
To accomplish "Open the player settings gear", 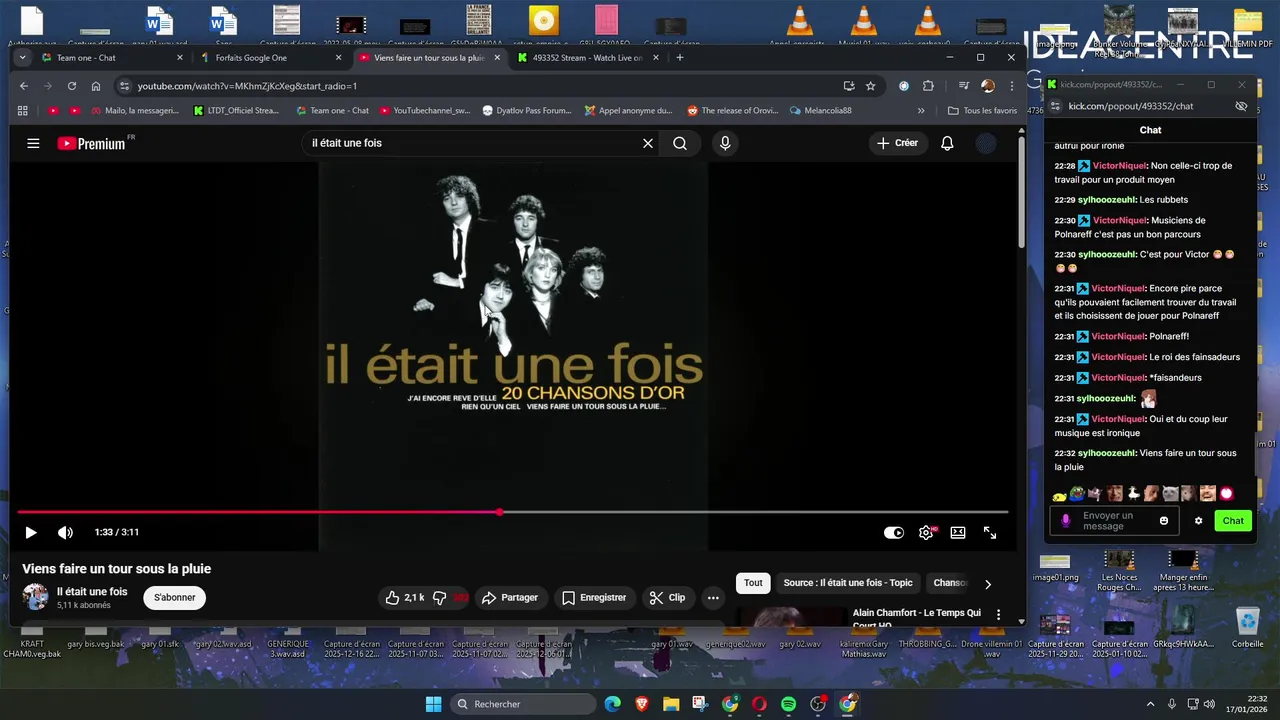I will [926, 533].
